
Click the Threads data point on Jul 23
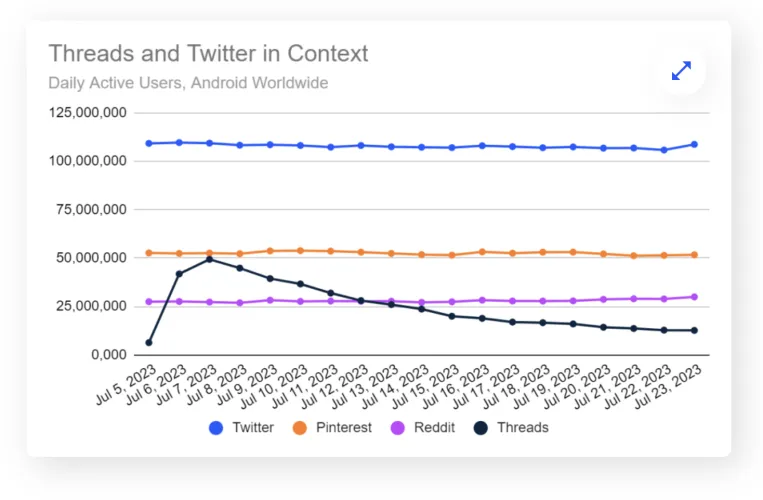(693, 330)
